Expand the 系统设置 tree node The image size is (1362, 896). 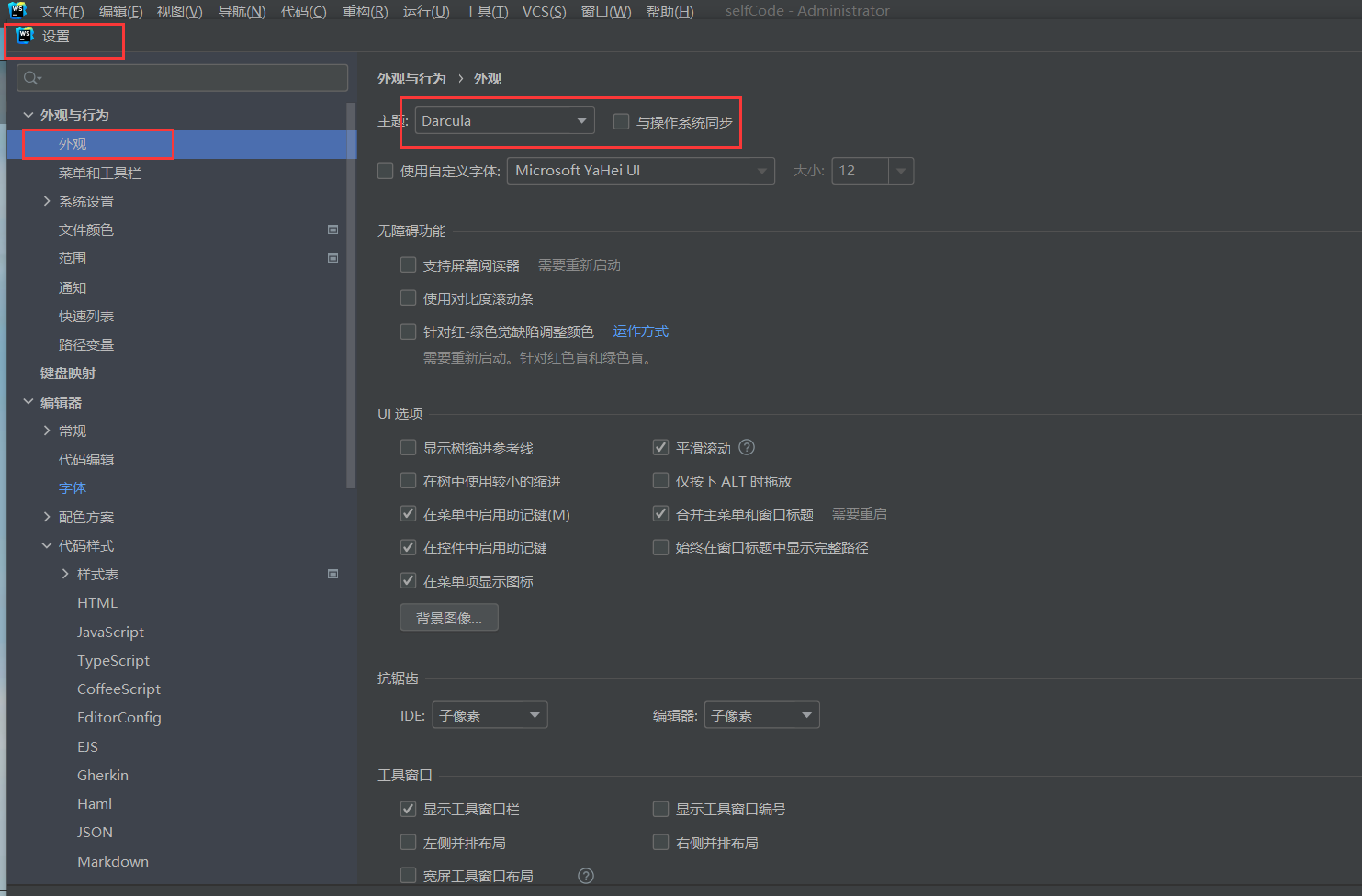(47, 201)
